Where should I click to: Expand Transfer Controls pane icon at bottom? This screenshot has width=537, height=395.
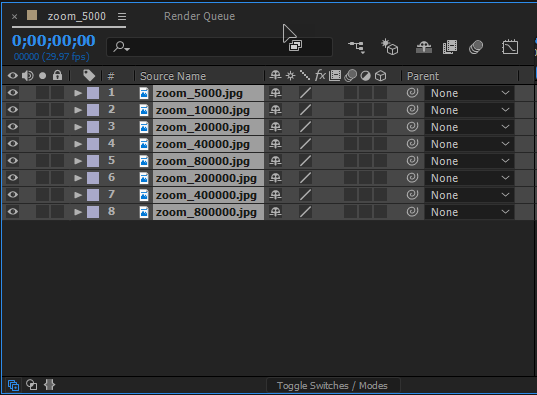[x=32, y=385]
